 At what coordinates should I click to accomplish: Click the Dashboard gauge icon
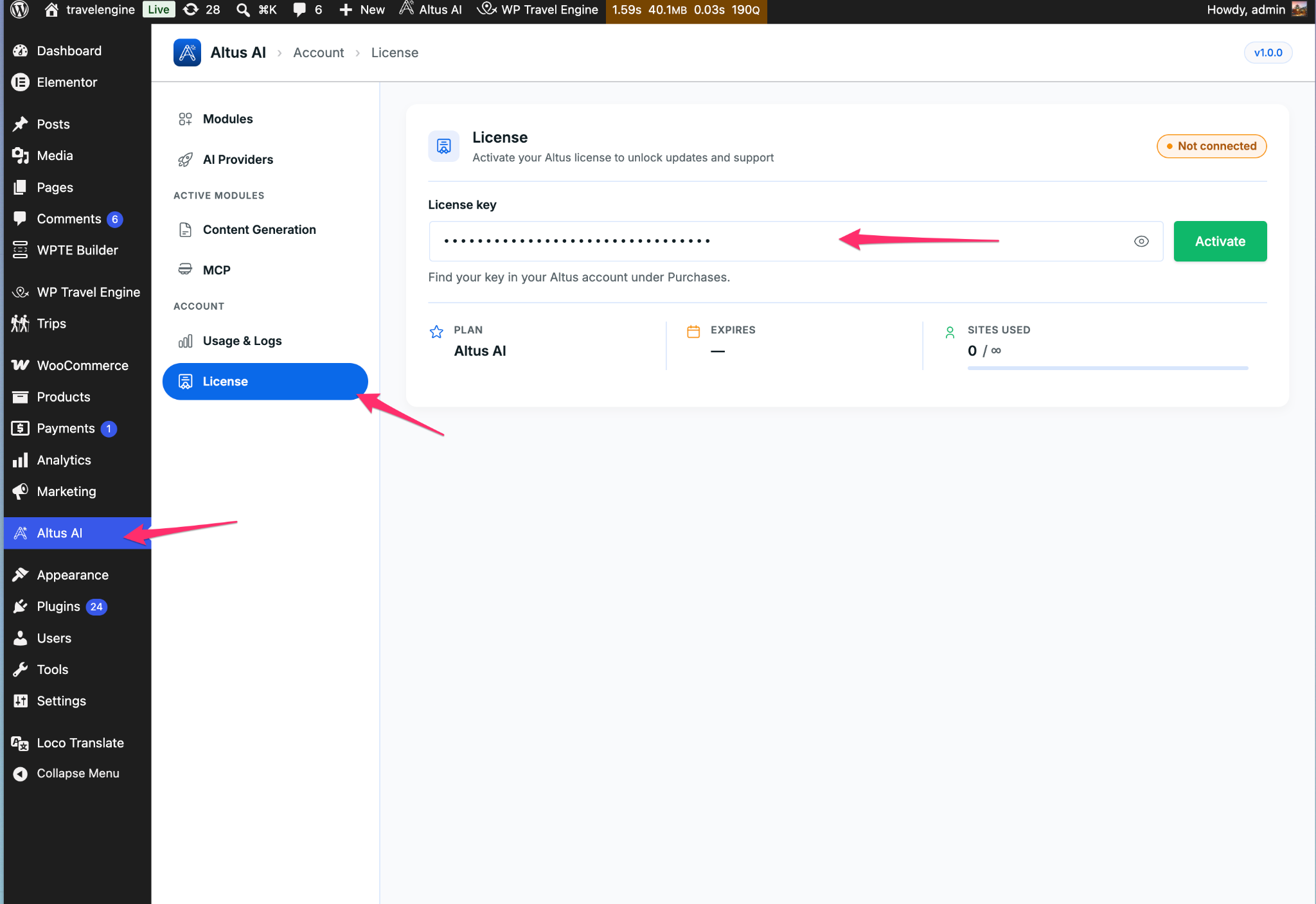pos(21,51)
